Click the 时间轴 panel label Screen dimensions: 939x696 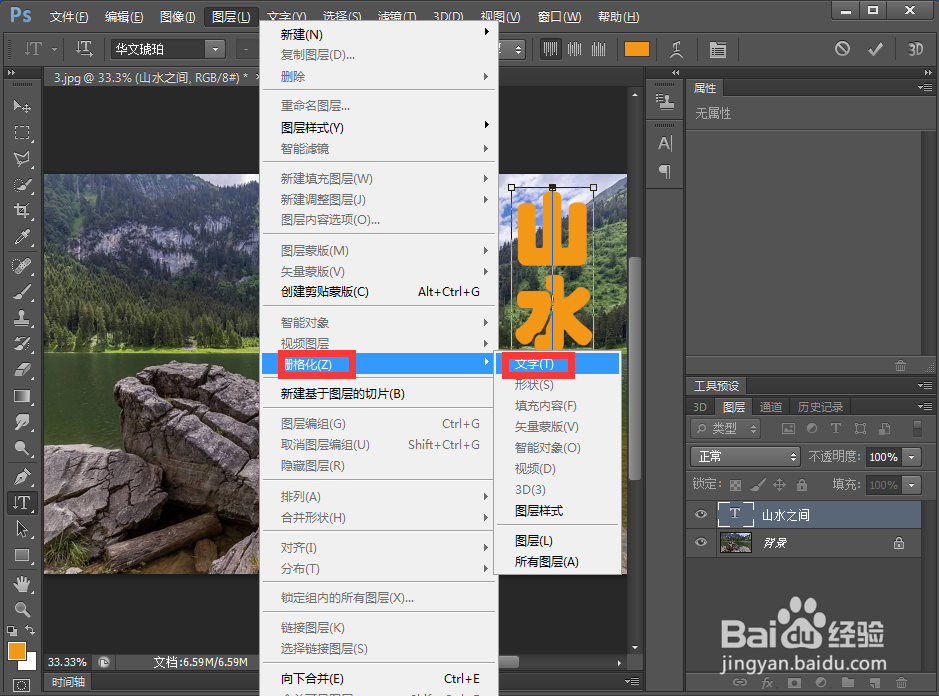click(68, 682)
